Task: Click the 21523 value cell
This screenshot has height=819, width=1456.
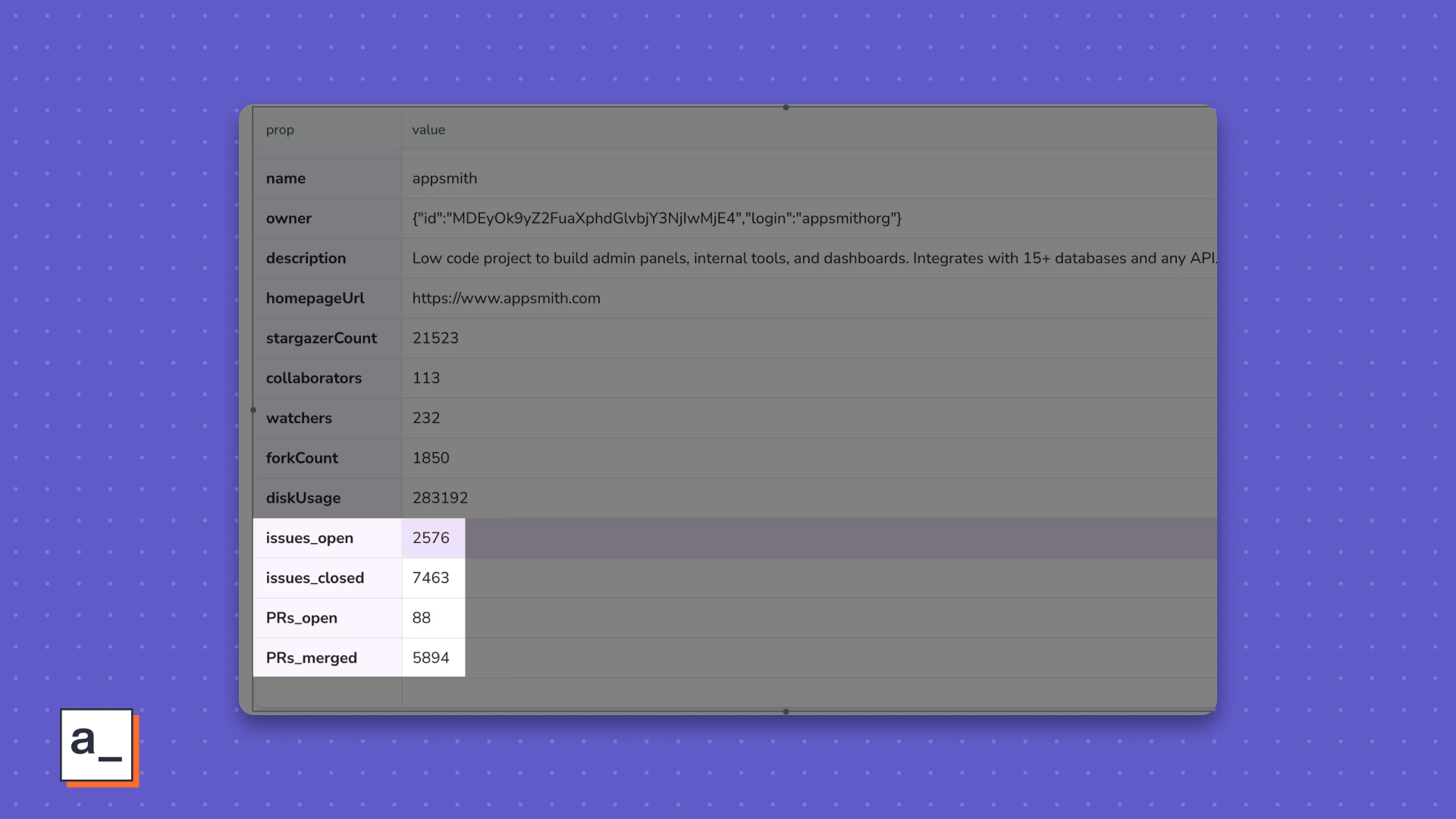Action: pos(435,338)
